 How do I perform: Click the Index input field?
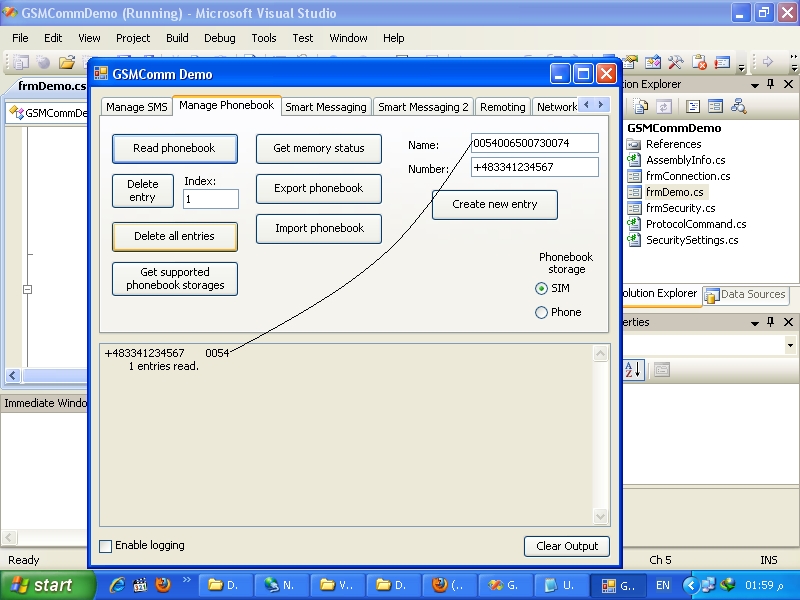point(211,199)
